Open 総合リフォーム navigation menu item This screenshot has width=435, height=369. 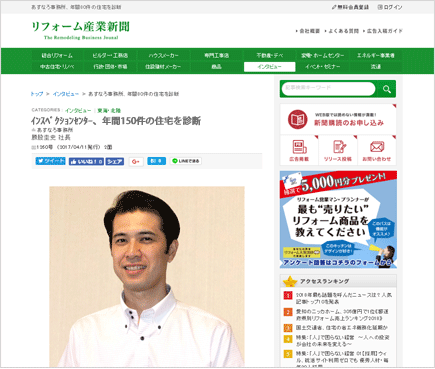[x=57, y=56]
